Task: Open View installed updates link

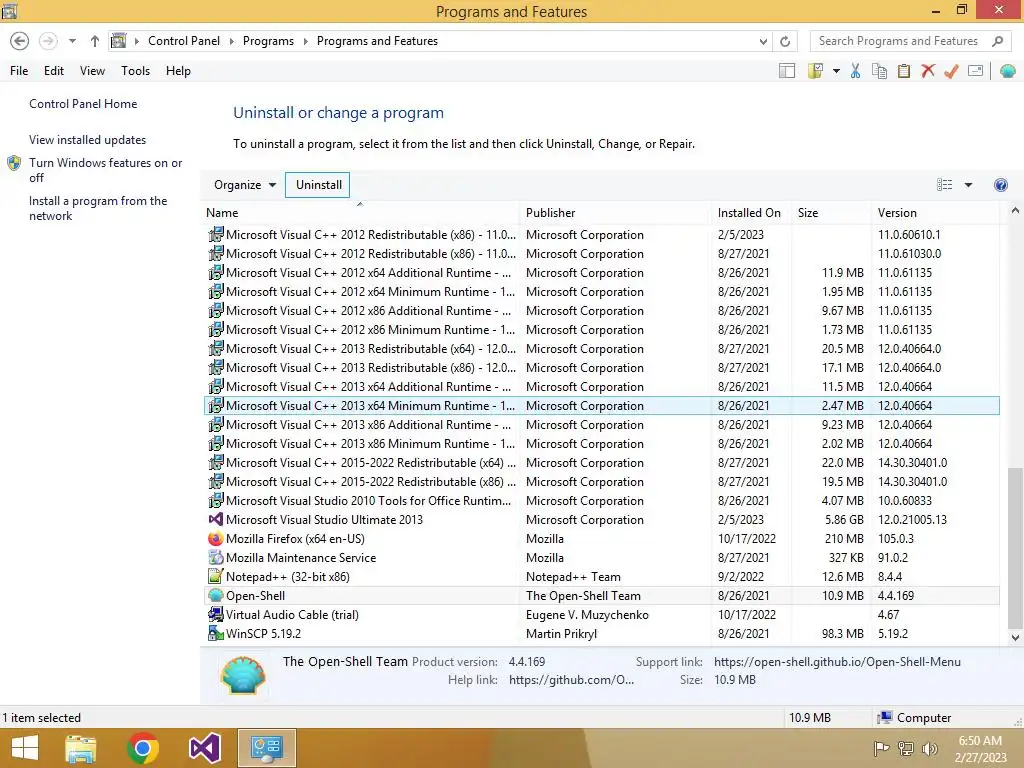Action: 87,140
